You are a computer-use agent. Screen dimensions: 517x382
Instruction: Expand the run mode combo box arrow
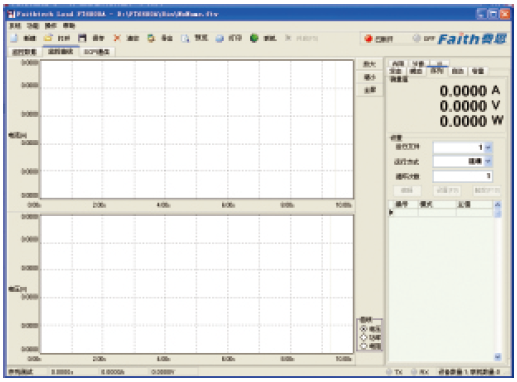(x=488, y=161)
